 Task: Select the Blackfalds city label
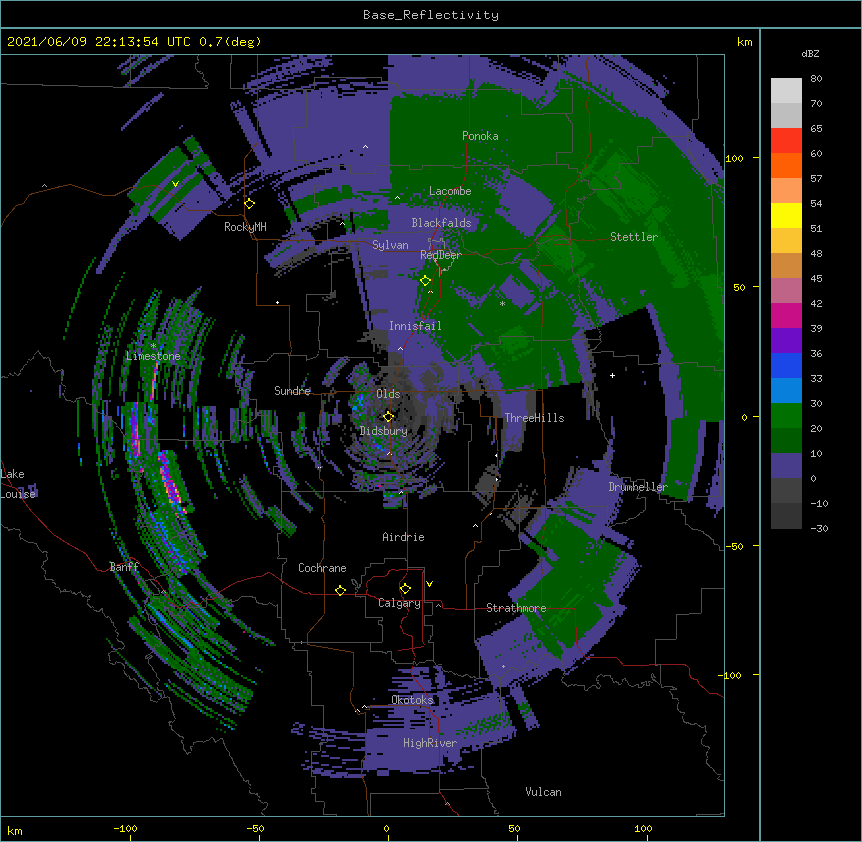coord(441,223)
